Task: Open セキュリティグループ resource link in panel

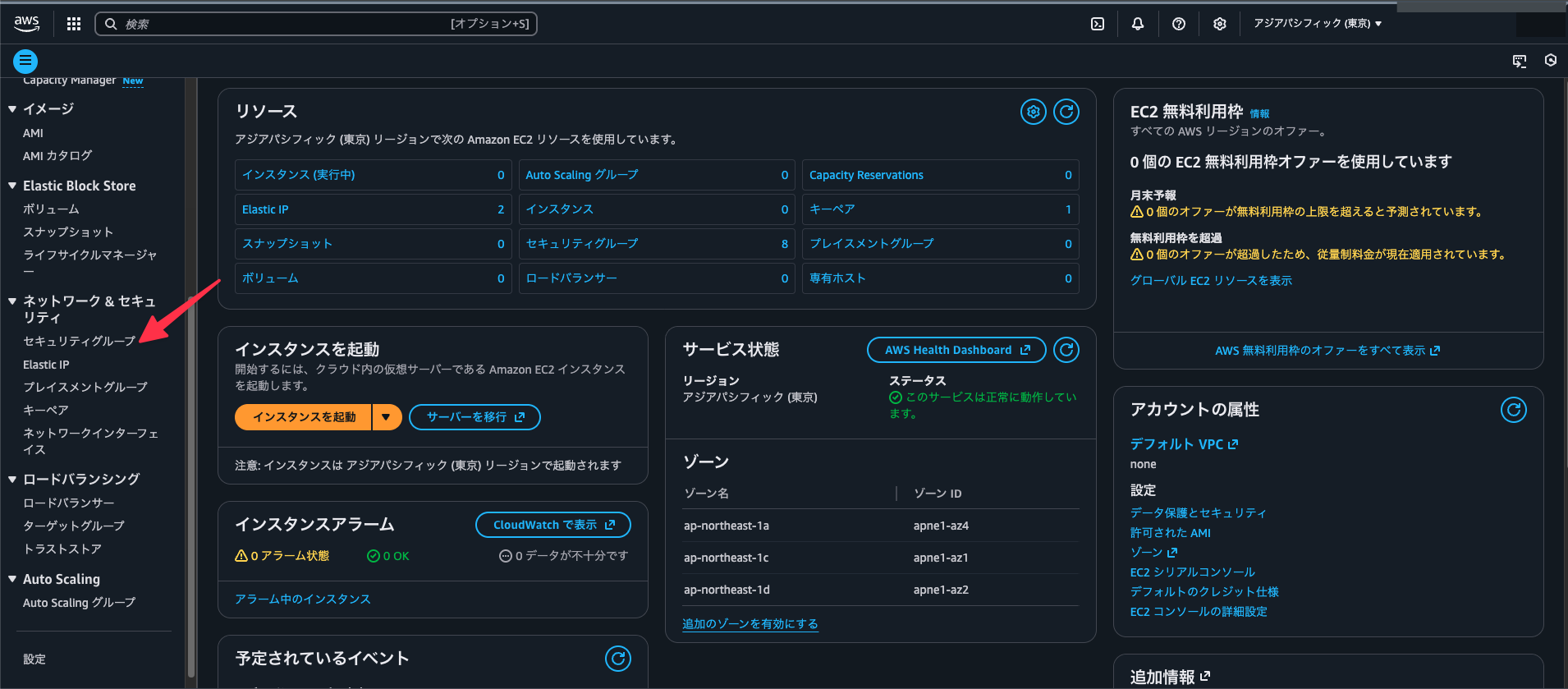Action: click(582, 244)
